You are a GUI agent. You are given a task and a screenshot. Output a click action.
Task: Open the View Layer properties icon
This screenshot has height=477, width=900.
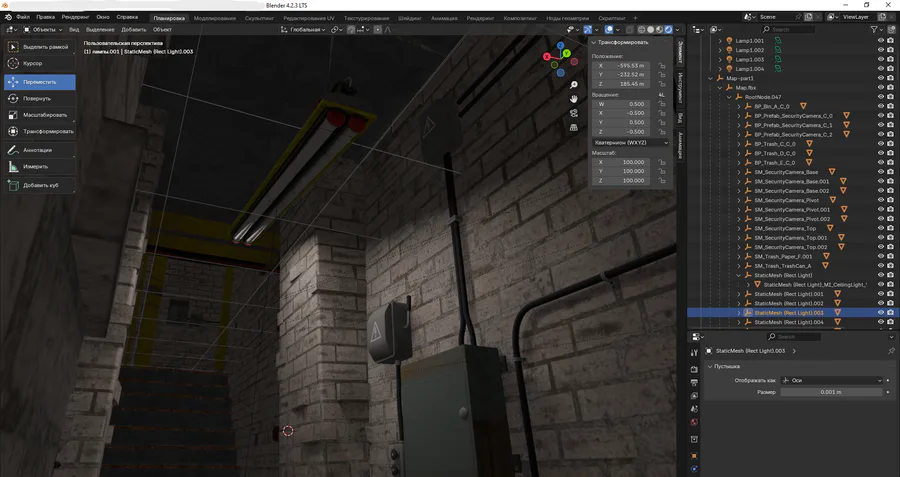694,395
